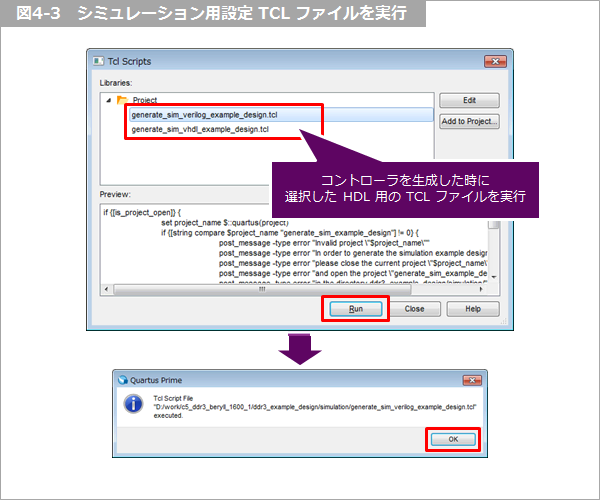Confirm the Quartus Prime message with OK

[451, 438]
